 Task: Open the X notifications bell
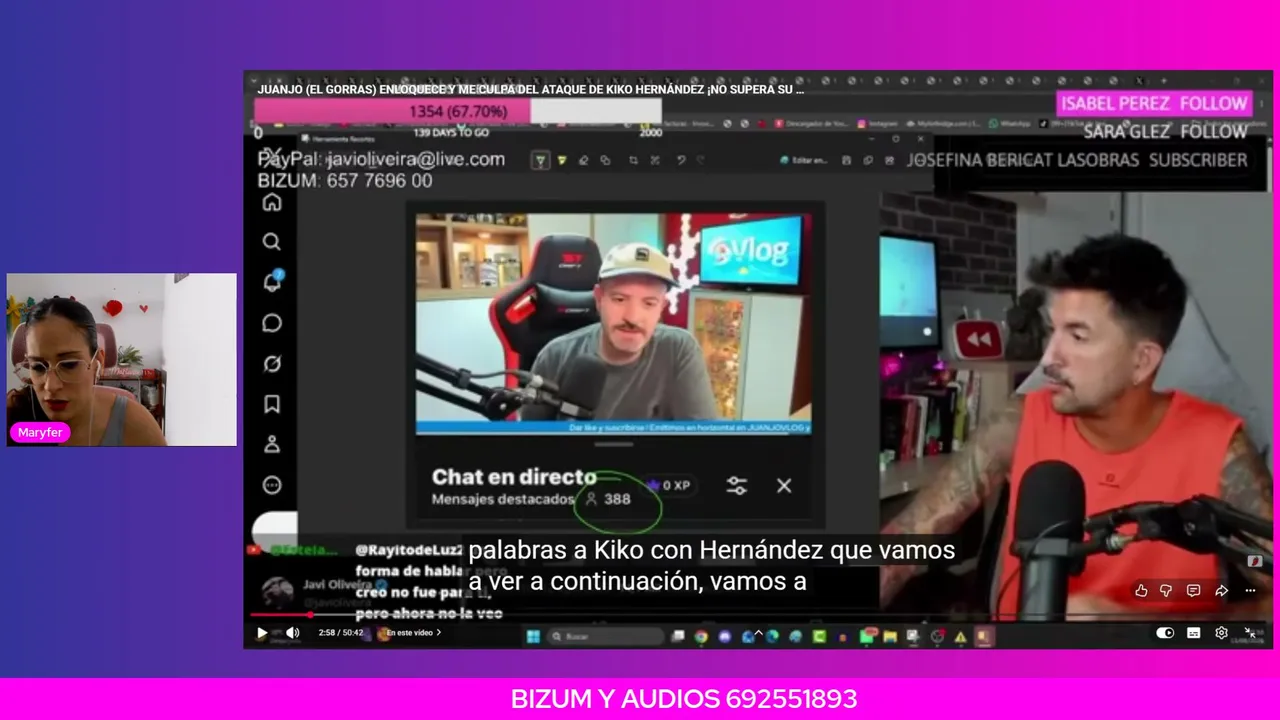coord(272,282)
